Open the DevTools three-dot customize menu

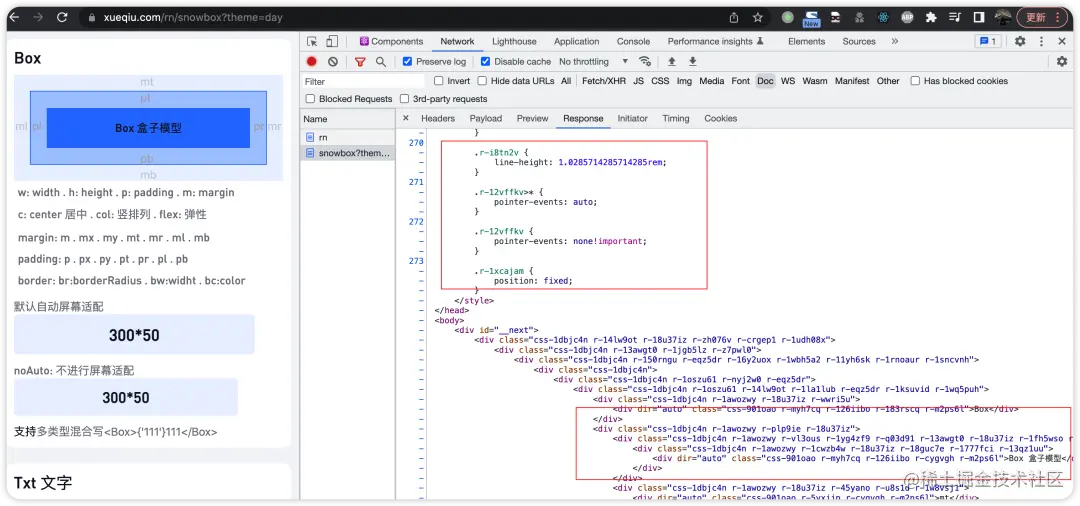pos(1041,41)
